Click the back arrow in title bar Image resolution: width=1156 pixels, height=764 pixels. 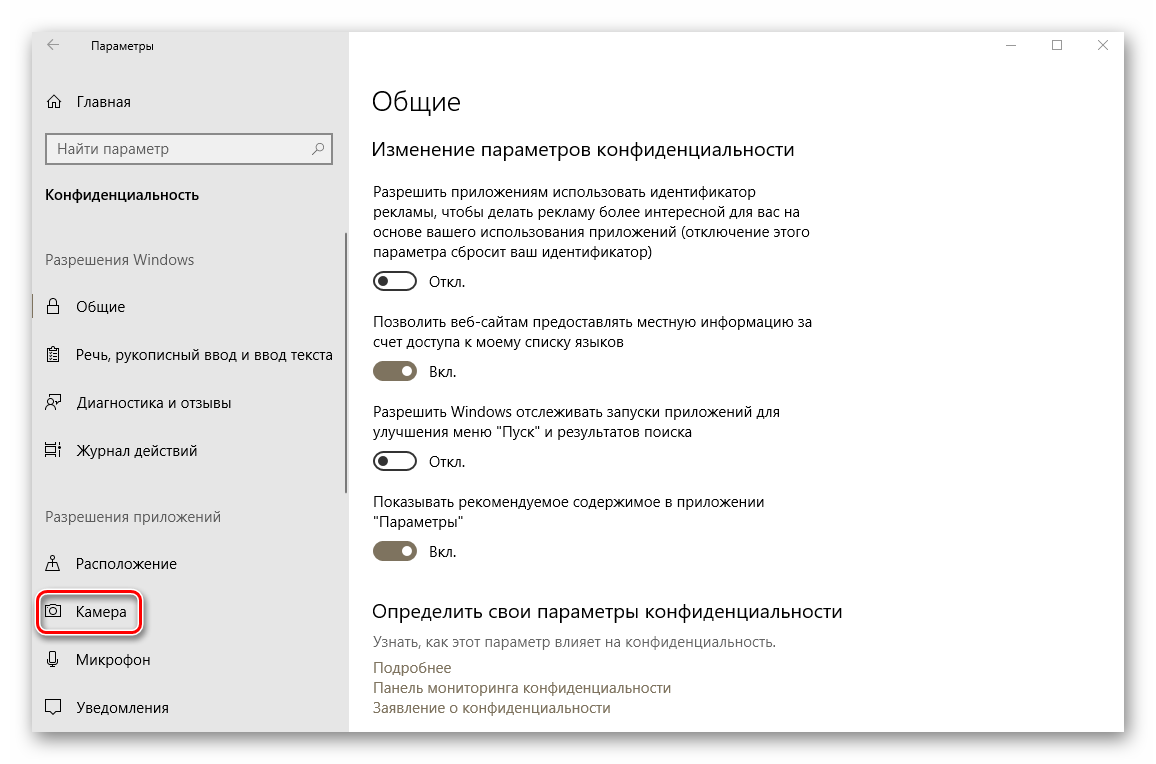(53, 45)
